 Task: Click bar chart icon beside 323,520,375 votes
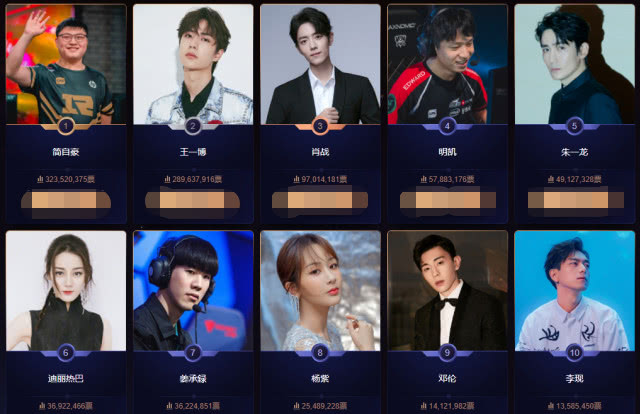(40, 179)
